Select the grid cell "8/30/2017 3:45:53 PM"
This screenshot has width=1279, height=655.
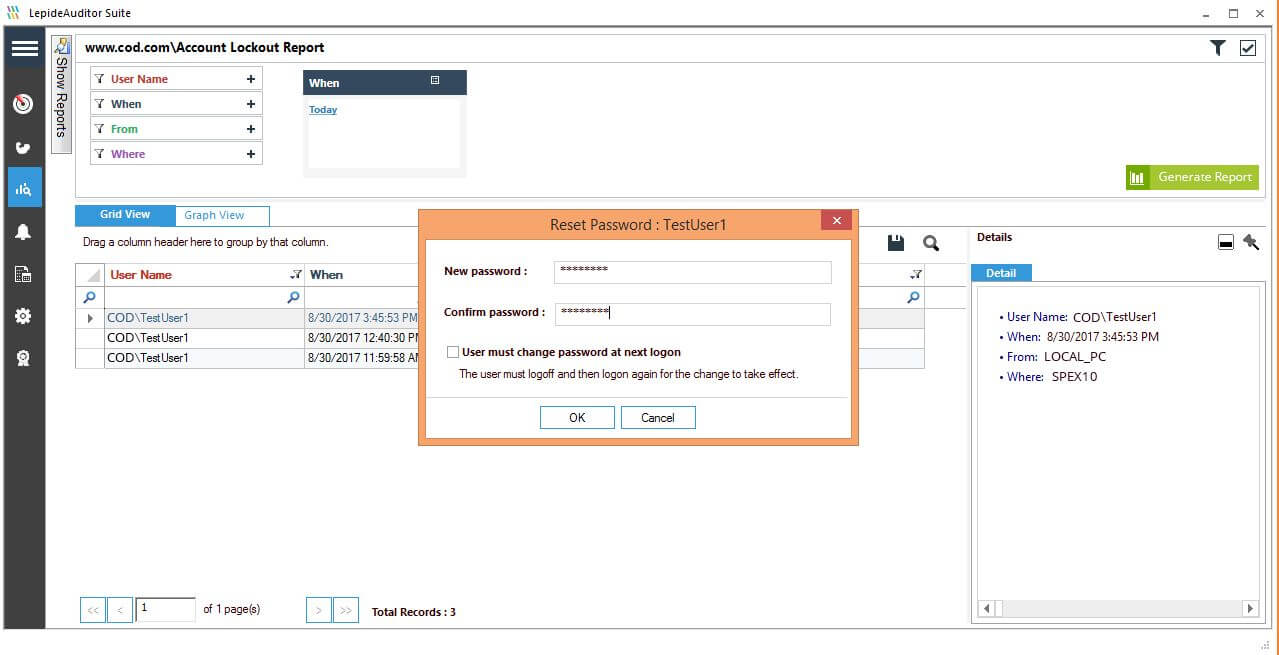362,318
